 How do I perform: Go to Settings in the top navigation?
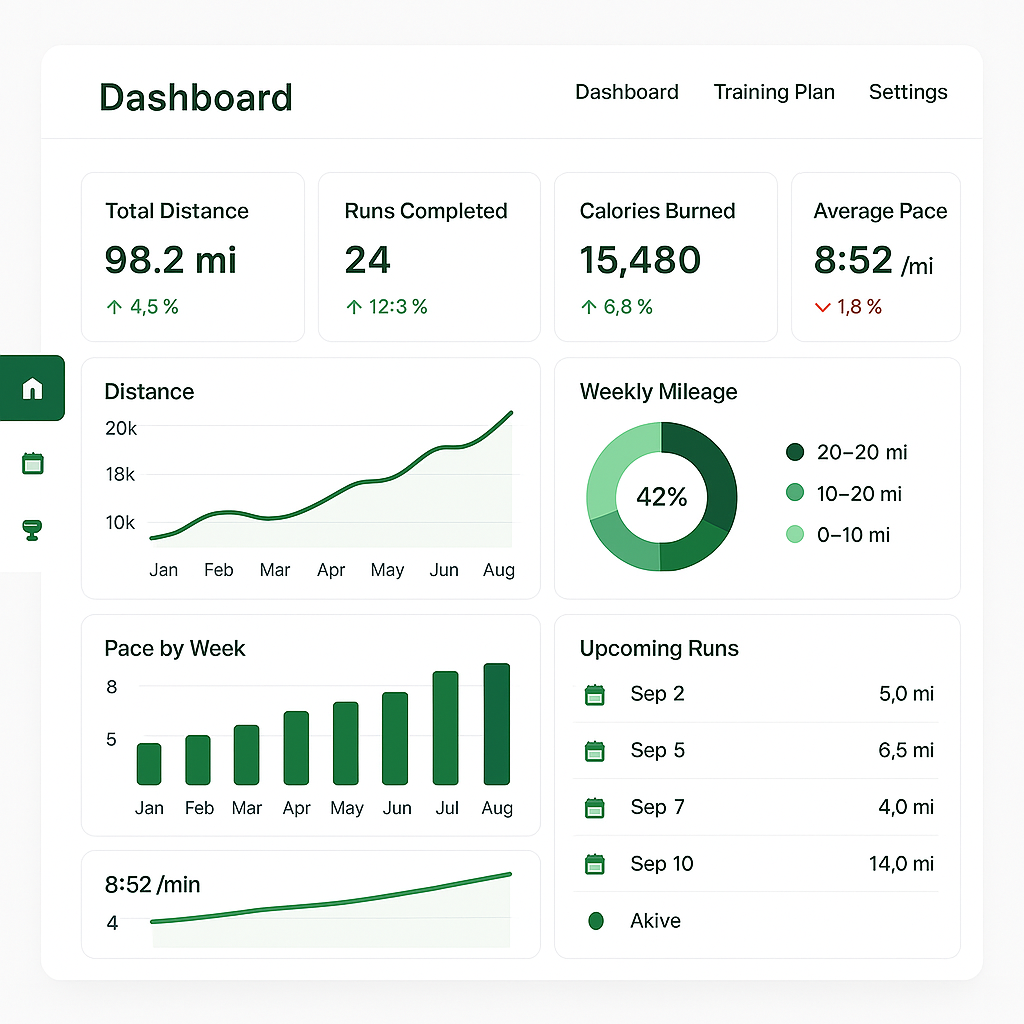907,92
